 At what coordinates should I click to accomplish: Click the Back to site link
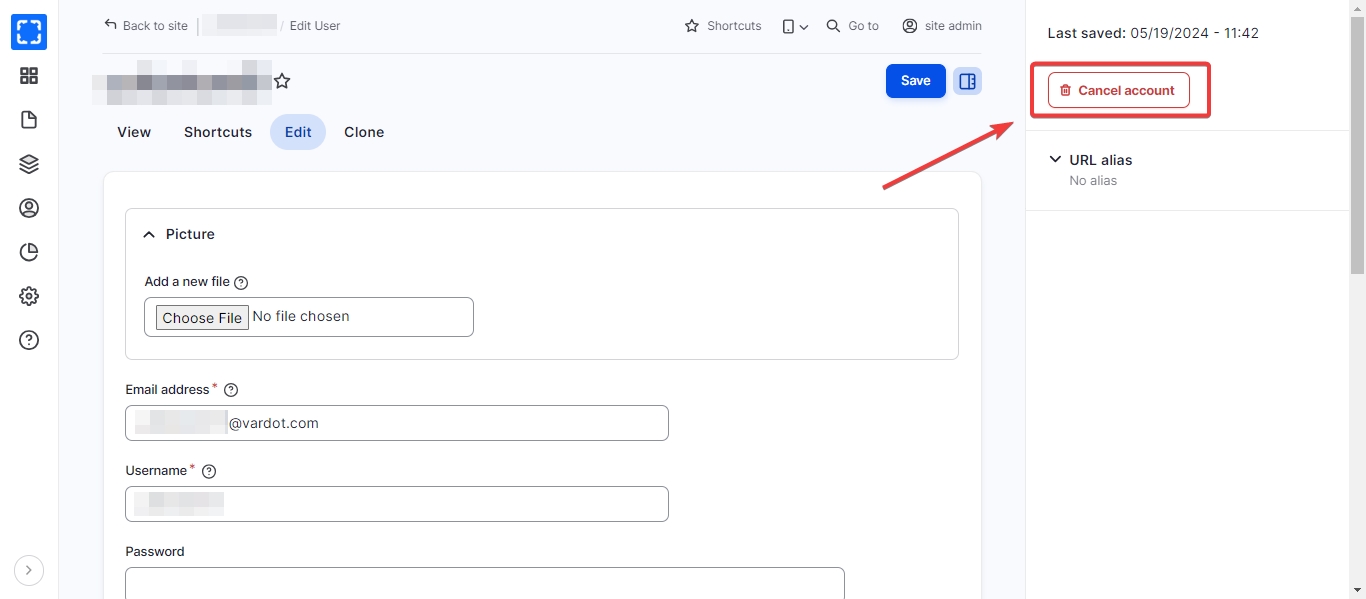[146, 26]
